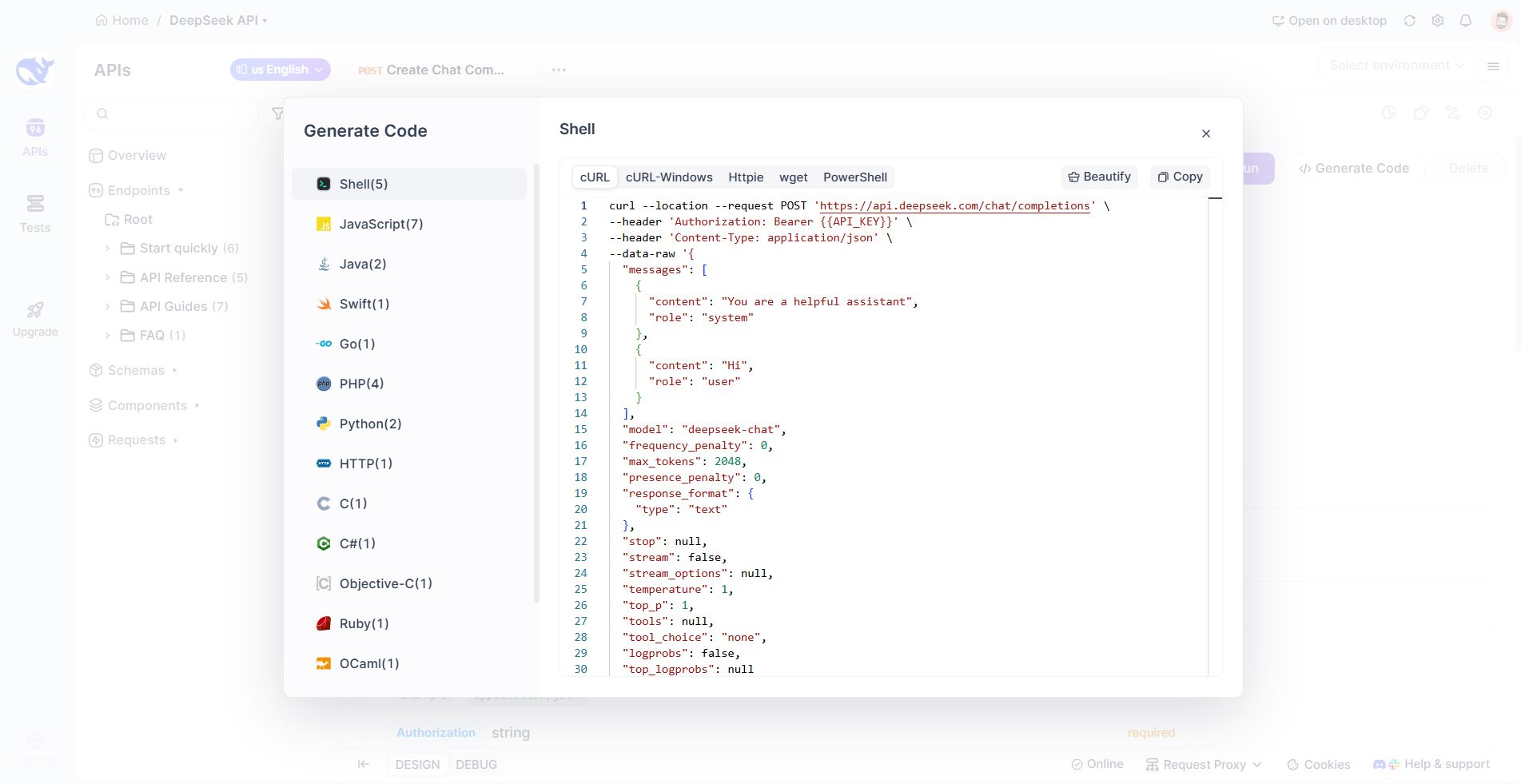Open the hamburger menu icon at top right
The height and width of the screenshot is (784, 1521).
click(1493, 66)
